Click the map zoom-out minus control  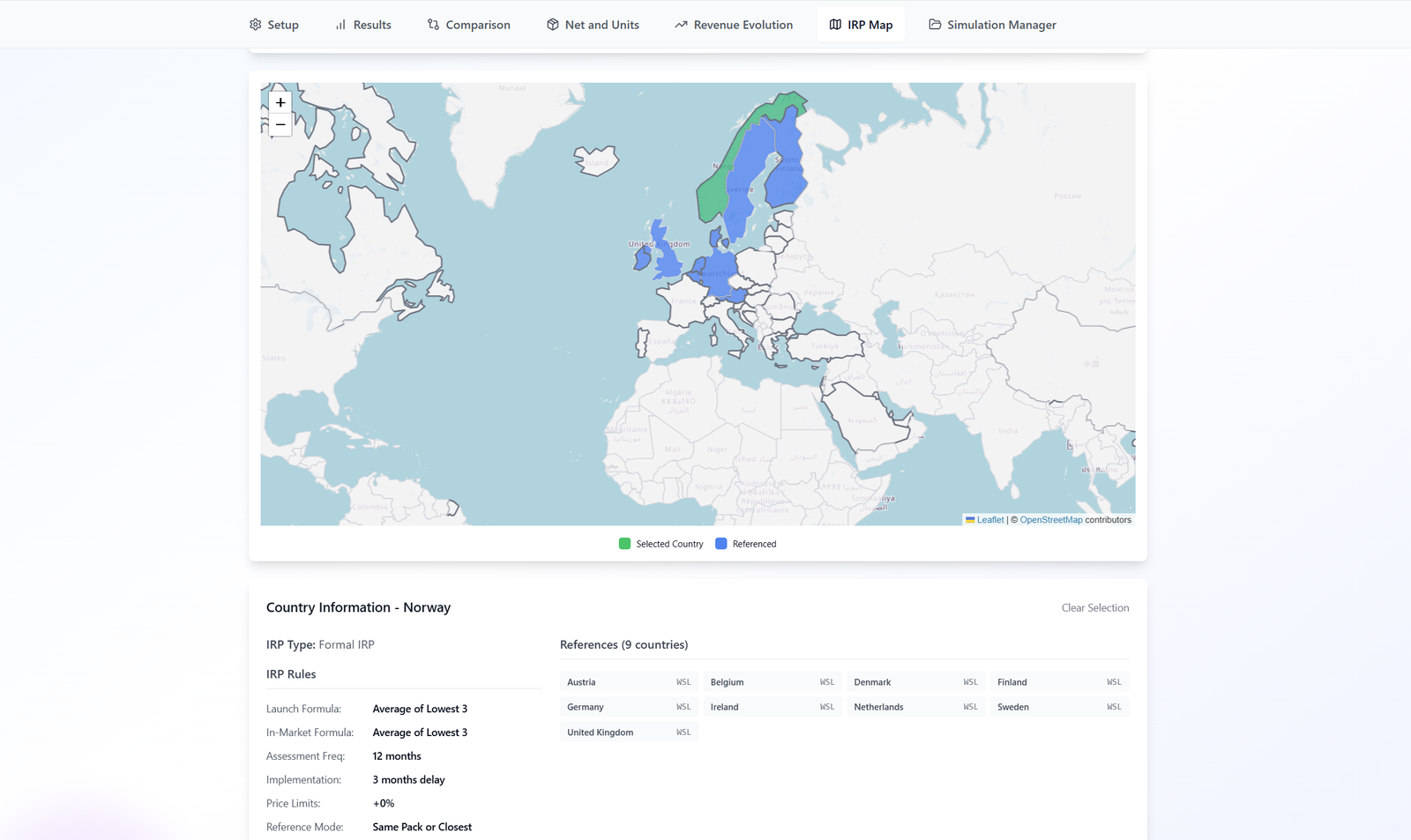[280, 125]
